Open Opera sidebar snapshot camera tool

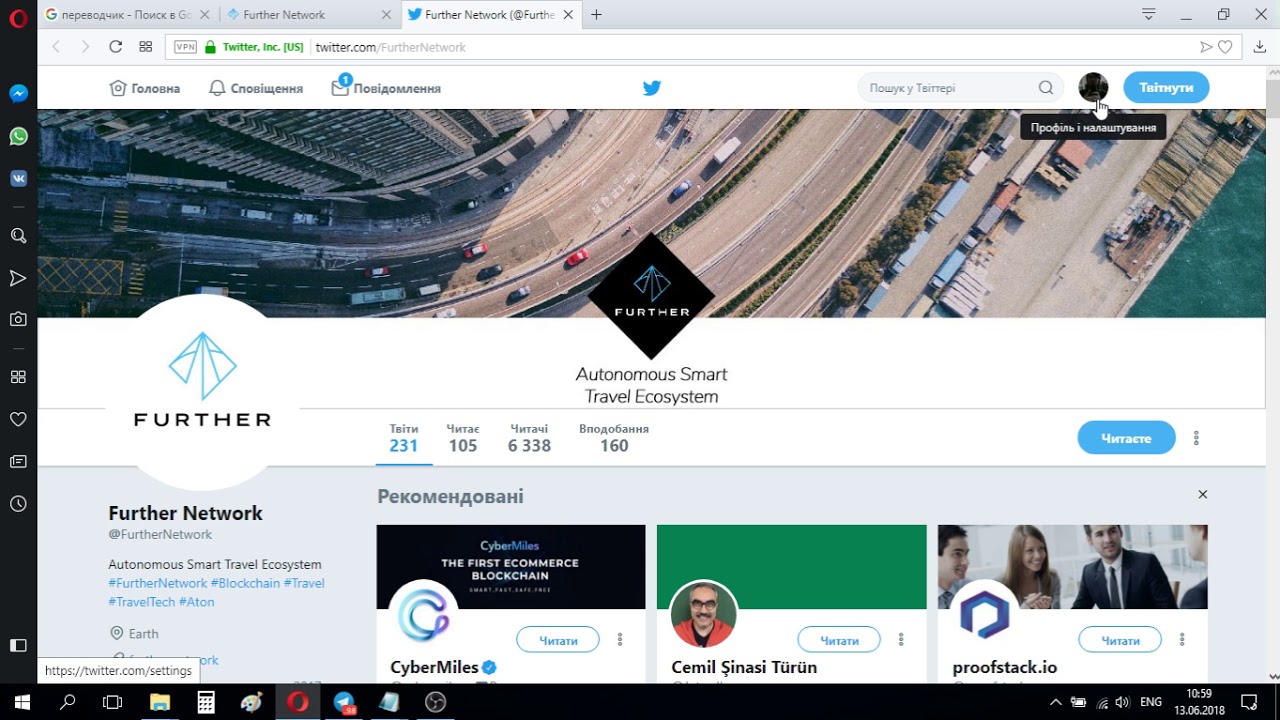[x=18, y=319]
